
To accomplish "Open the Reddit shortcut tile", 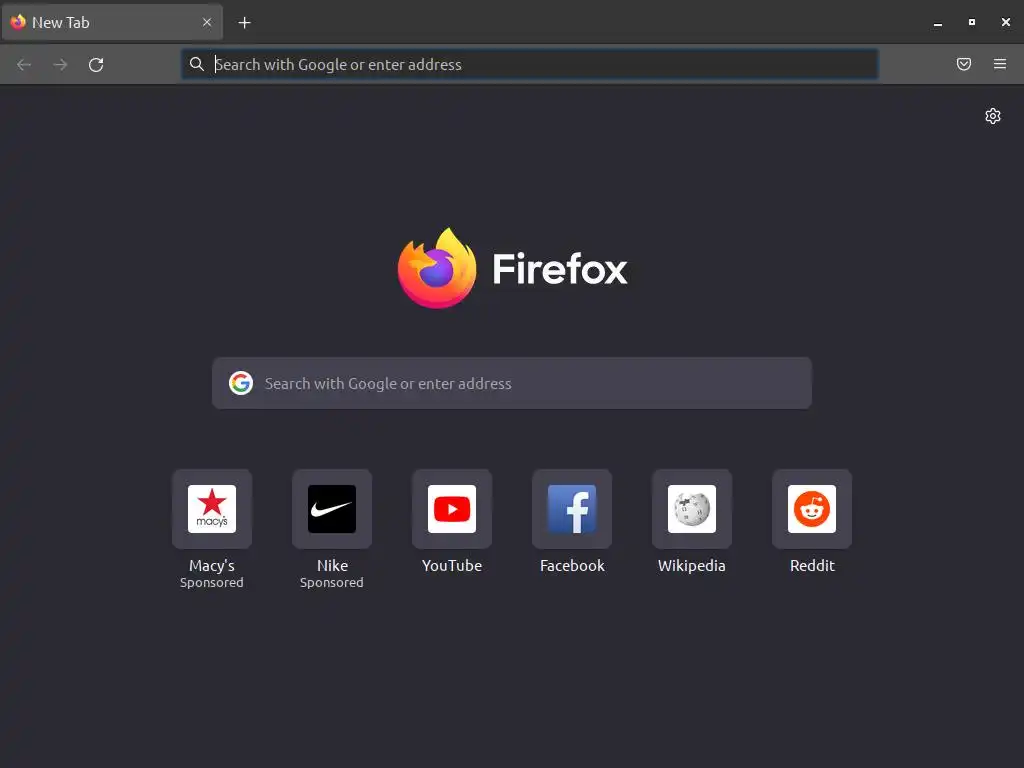I will (x=812, y=509).
